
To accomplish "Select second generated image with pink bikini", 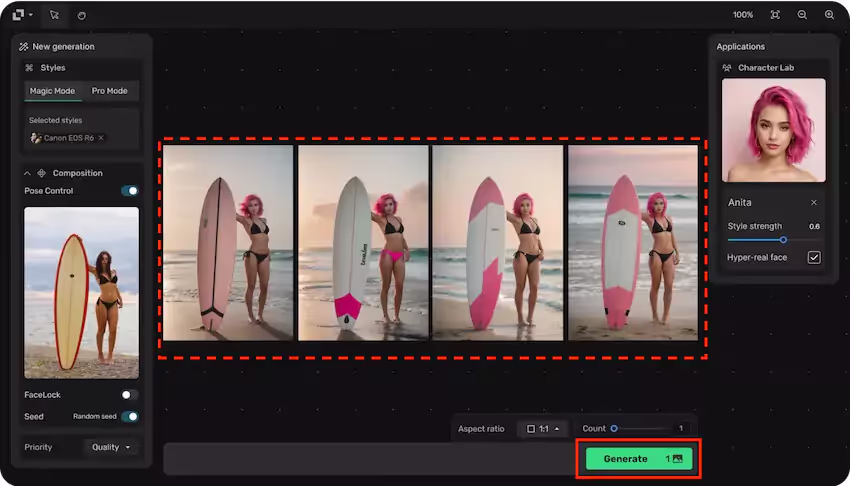I will tap(363, 243).
